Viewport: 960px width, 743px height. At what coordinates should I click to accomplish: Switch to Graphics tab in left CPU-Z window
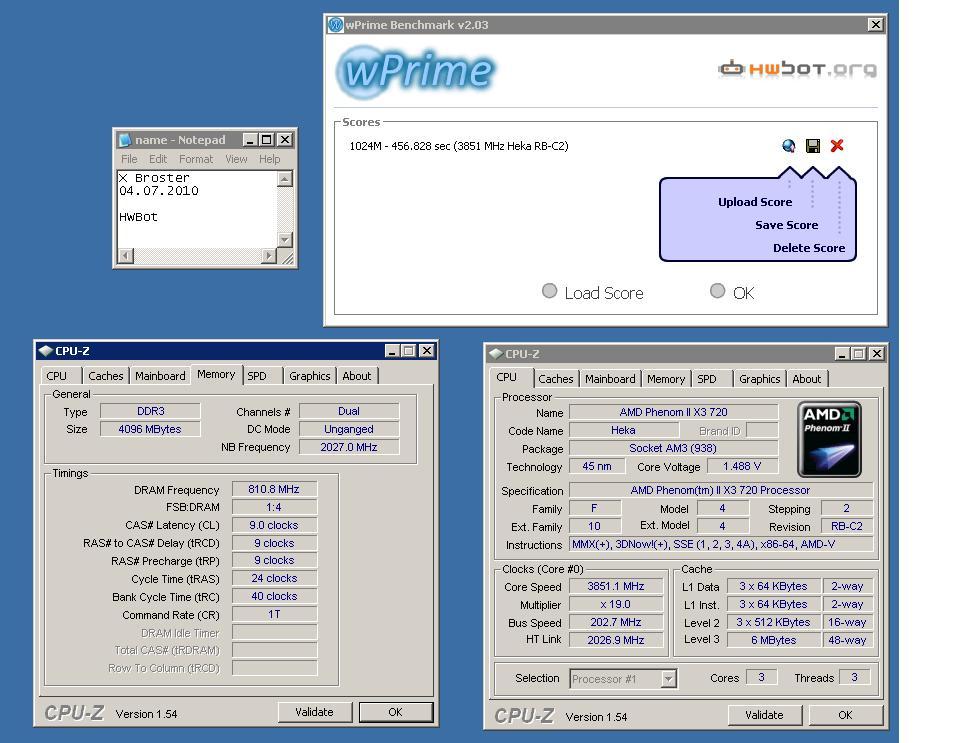[310, 376]
